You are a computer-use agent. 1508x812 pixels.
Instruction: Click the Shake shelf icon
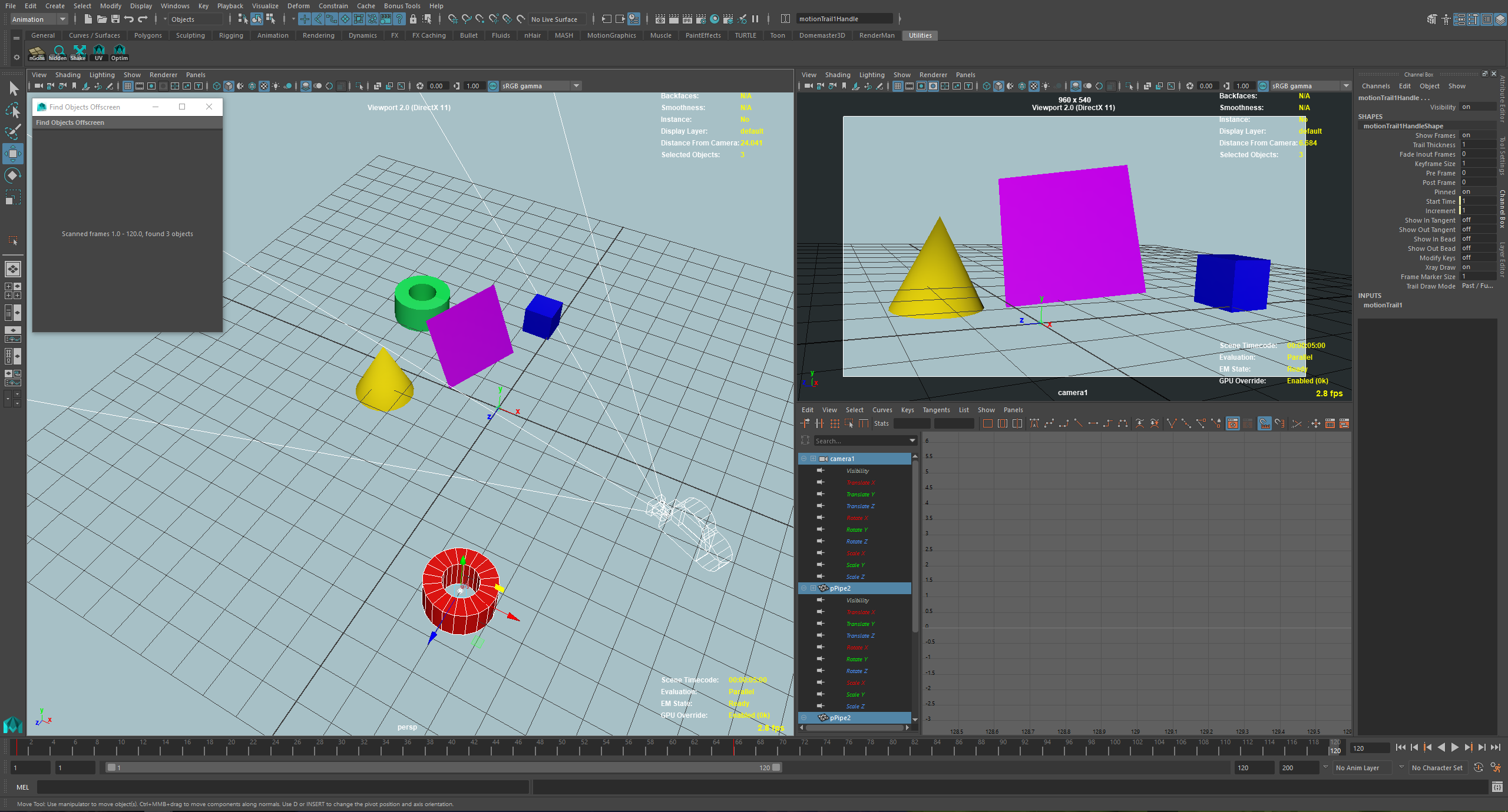click(x=78, y=53)
